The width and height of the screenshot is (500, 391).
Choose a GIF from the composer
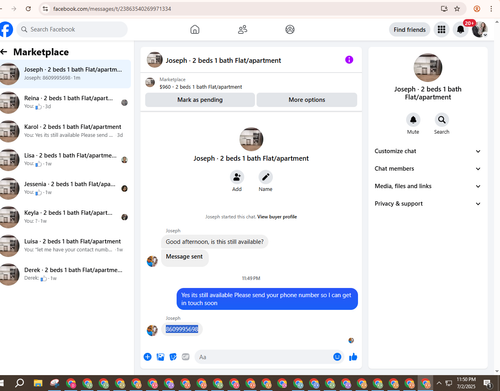[186, 357]
